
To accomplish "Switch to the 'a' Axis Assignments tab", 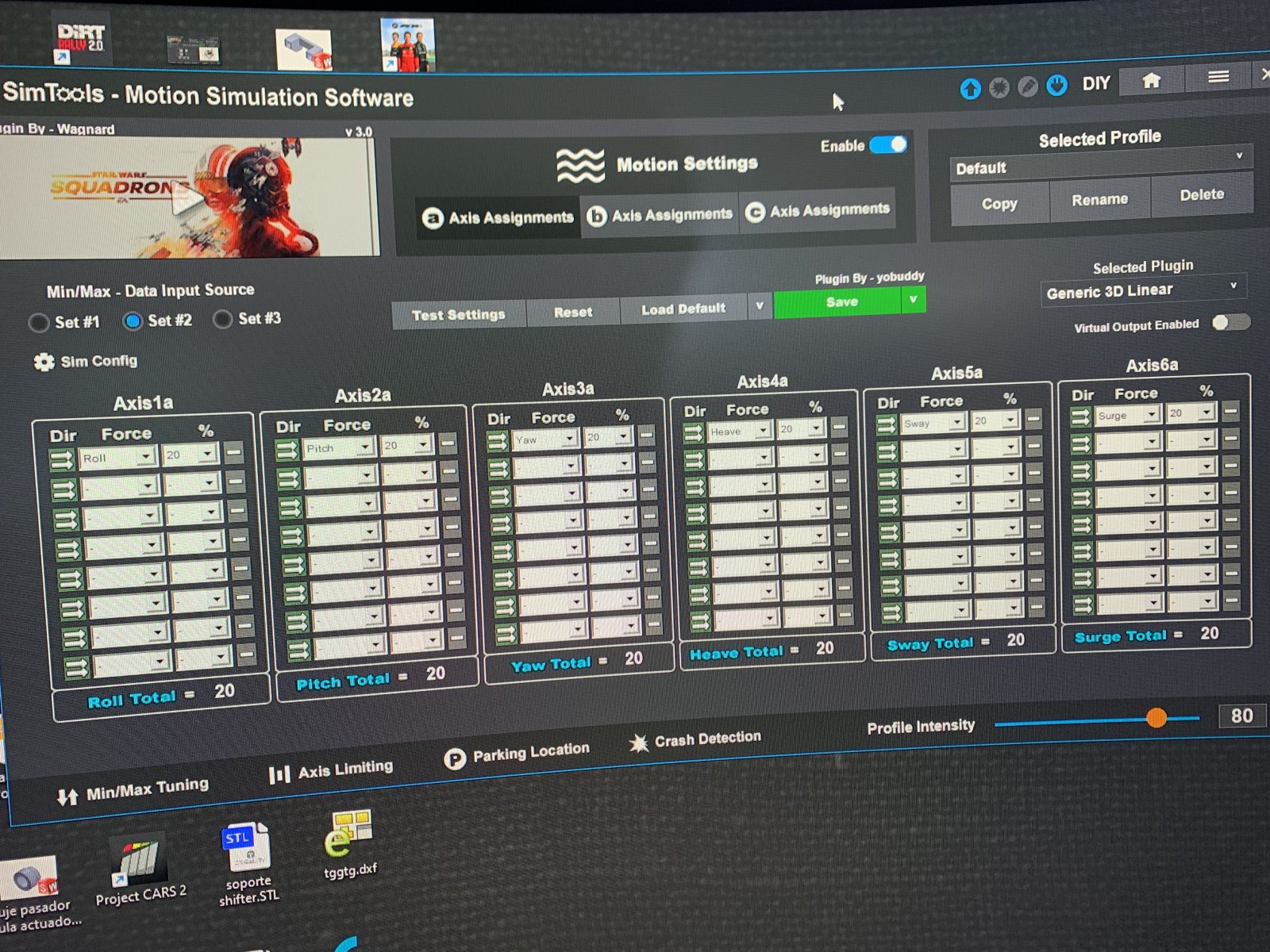I will pos(498,217).
